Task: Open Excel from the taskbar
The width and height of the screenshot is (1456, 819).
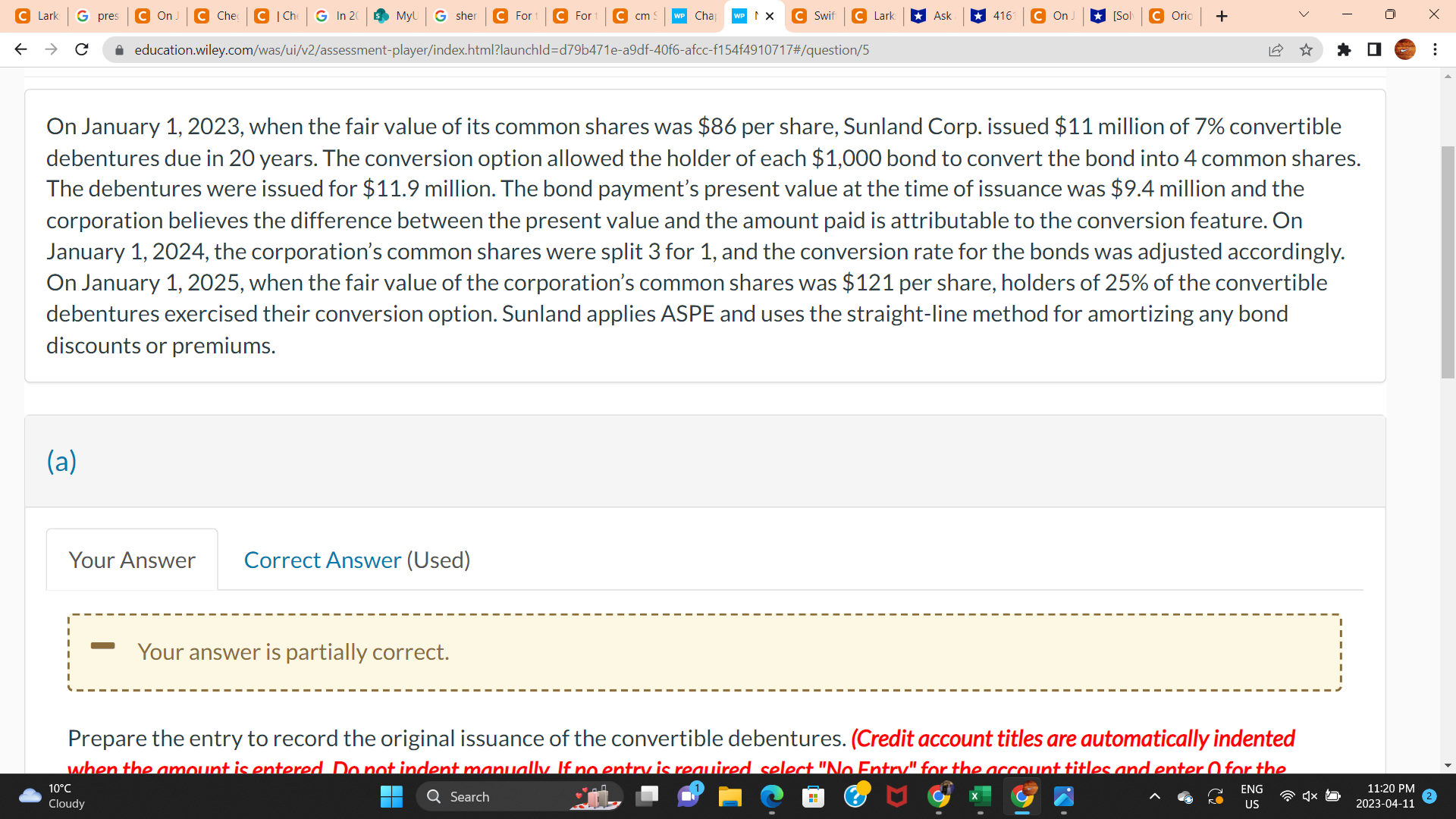Action: [x=980, y=796]
